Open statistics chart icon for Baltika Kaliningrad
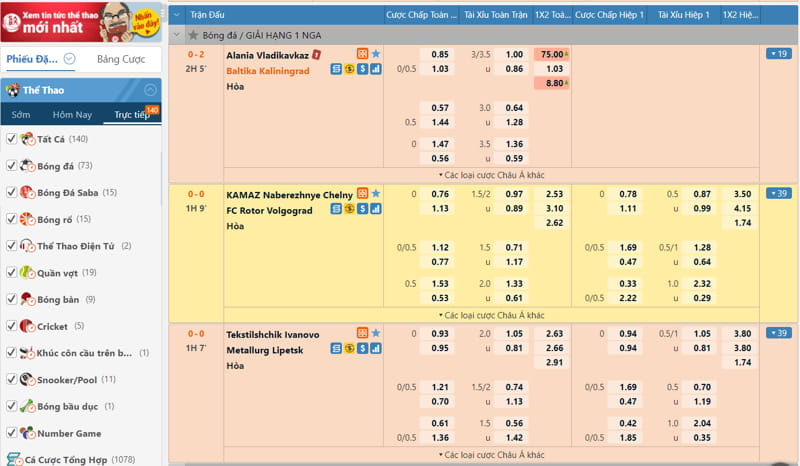The image size is (800, 466). pos(376,70)
